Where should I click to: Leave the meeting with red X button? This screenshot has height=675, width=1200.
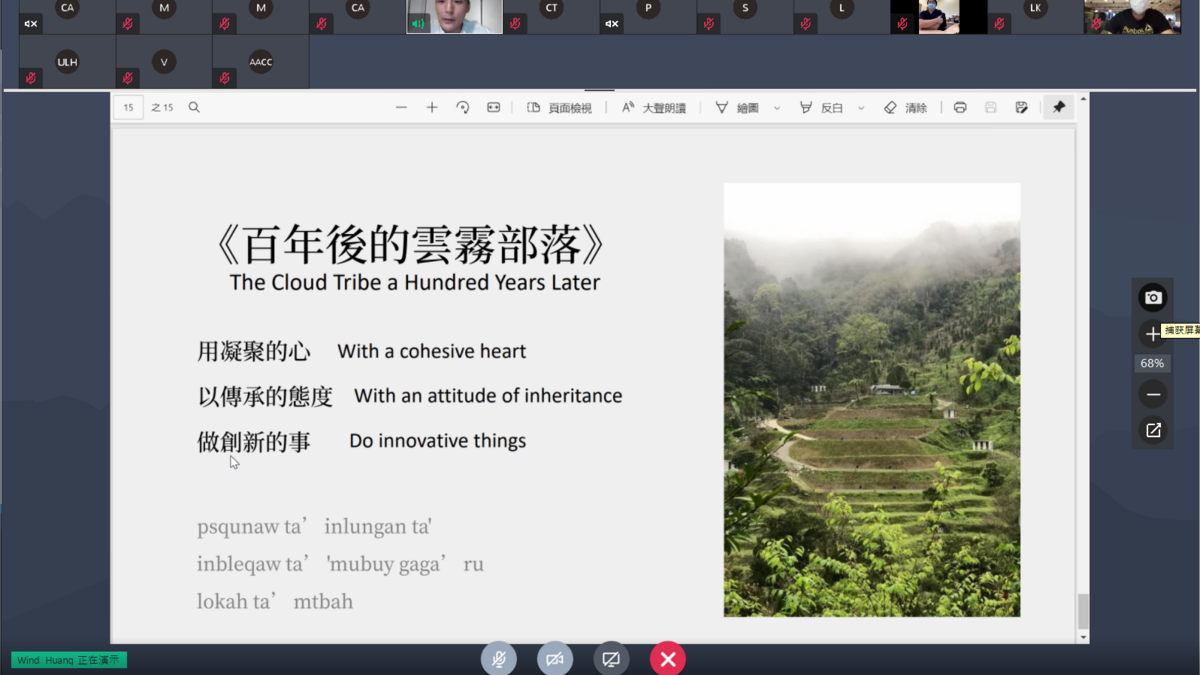[x=668, y=658]
